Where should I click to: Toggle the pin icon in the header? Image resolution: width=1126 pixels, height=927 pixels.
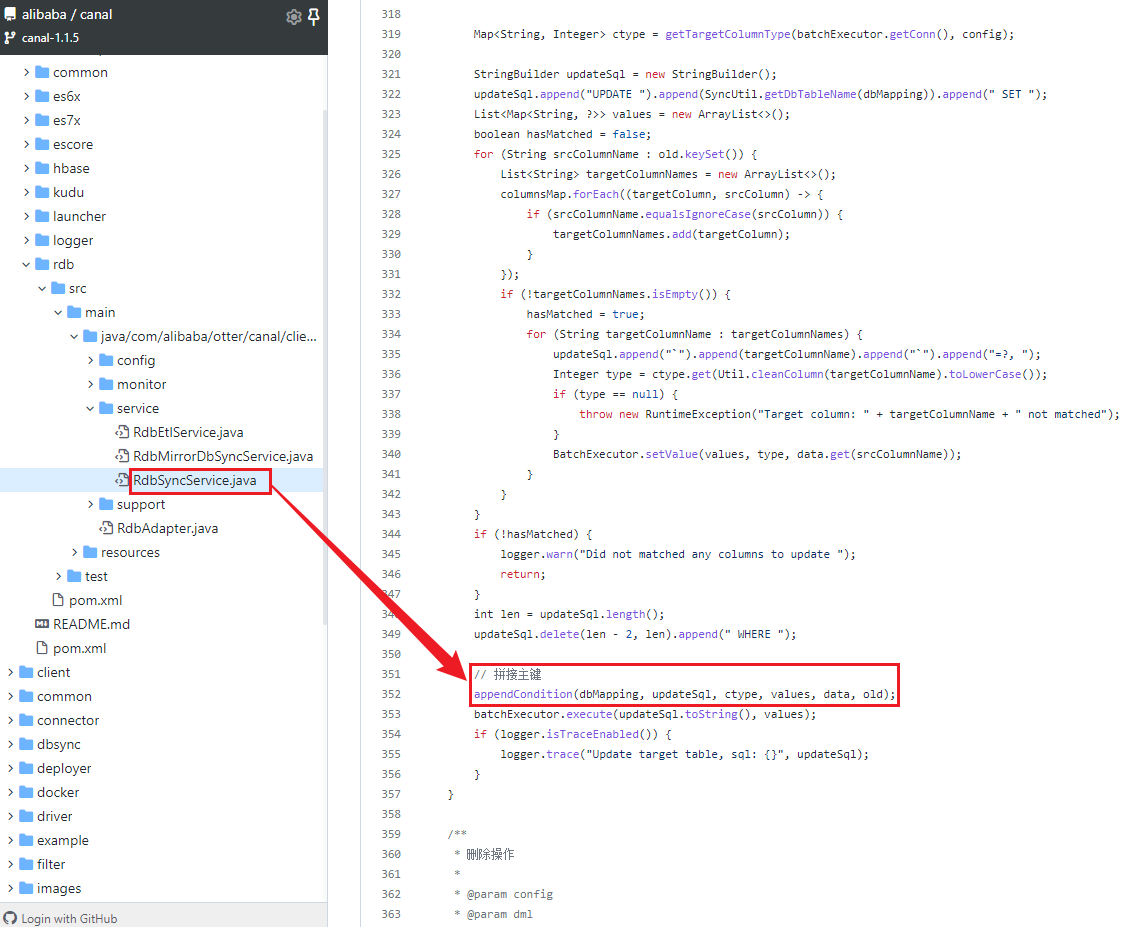pos(315,15)
